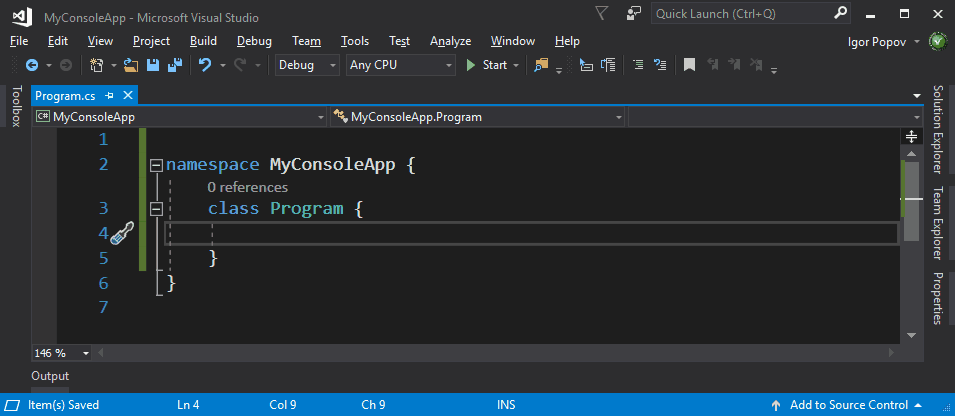Image resolution: width=955 pixels, height=416 pixels.
Task: Click the editor split-window handle icon
Action: [911, 136]
